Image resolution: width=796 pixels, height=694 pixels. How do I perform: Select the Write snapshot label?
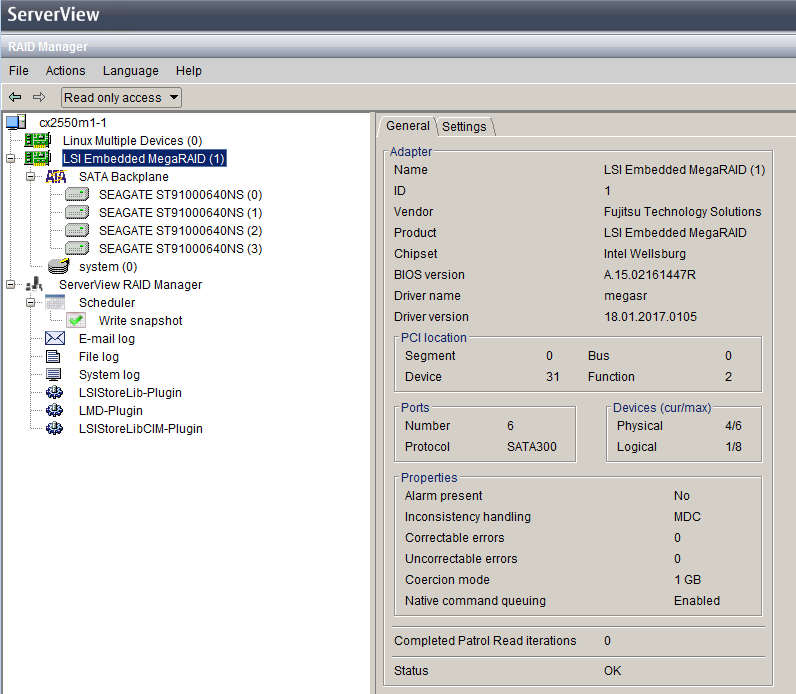click(141, 321)
